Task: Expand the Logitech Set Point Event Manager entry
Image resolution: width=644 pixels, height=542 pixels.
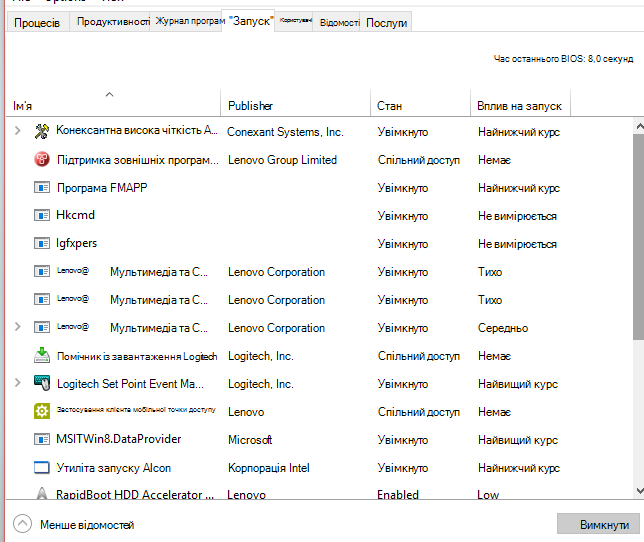Action: click(x=17, y=383)
